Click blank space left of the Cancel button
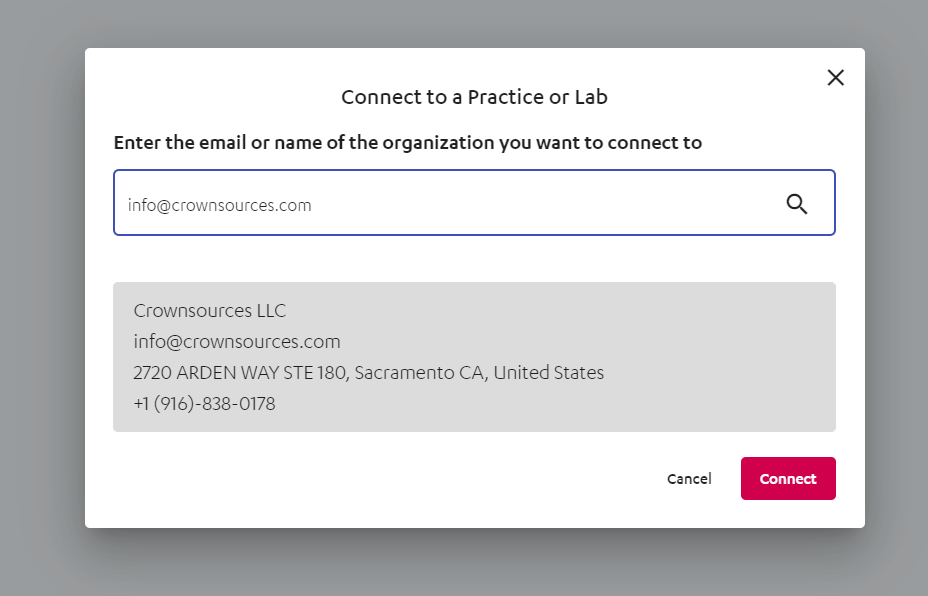This screenshot has width=928, height=596. [x=400, y=479]
